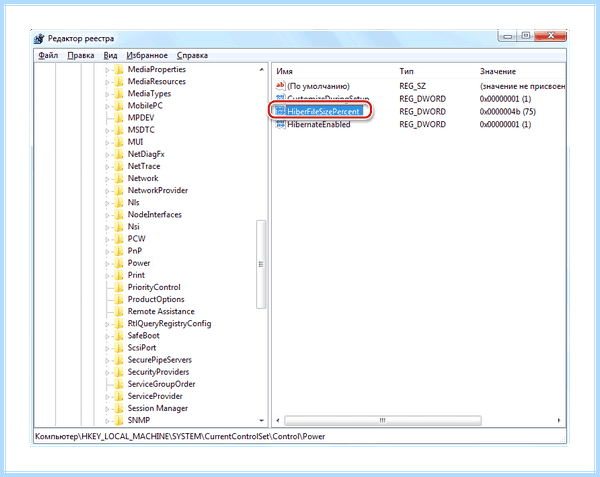Click the horizontal scrollbar thumb in values pane
Viewport: 600px width, 477px height.
coord(383,420)
